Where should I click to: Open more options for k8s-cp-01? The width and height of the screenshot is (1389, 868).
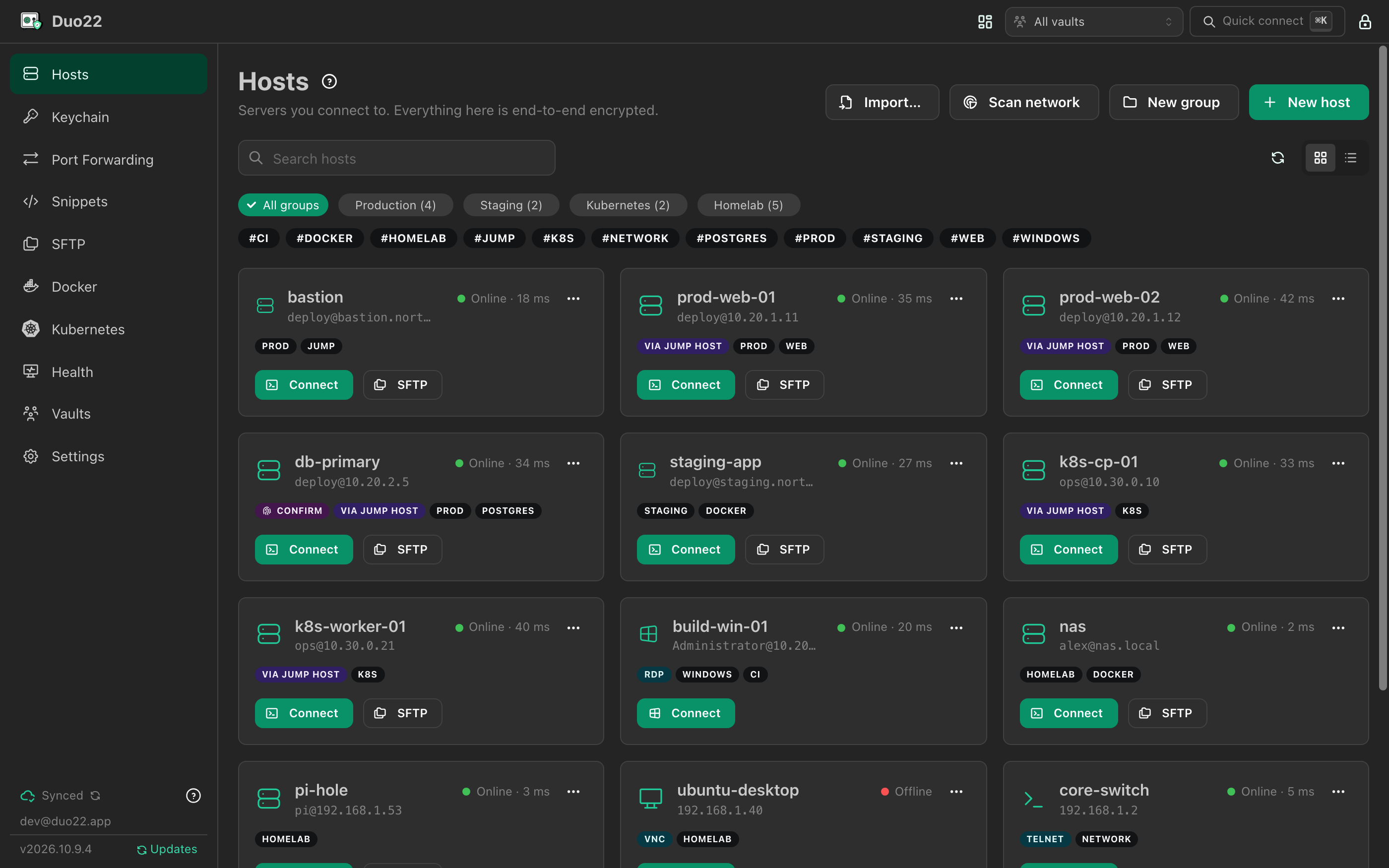[1338, 463]
